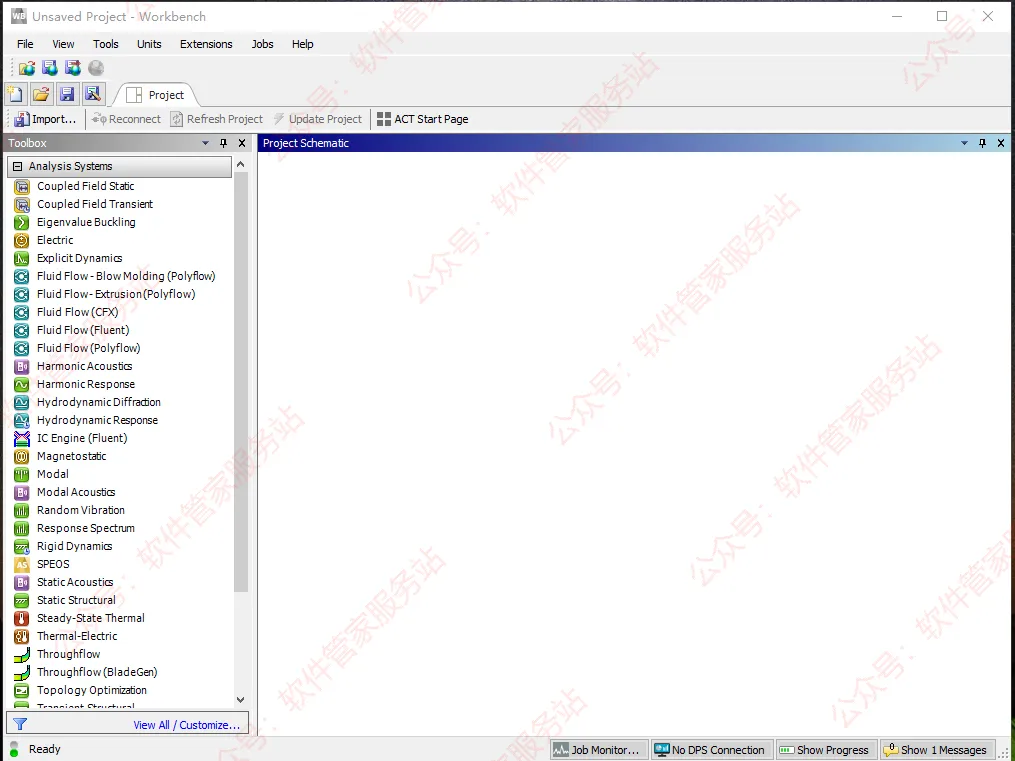Click the Explicit Dynamics icon
Screen dimensions: 1015x761
click(x=21, y=259)
